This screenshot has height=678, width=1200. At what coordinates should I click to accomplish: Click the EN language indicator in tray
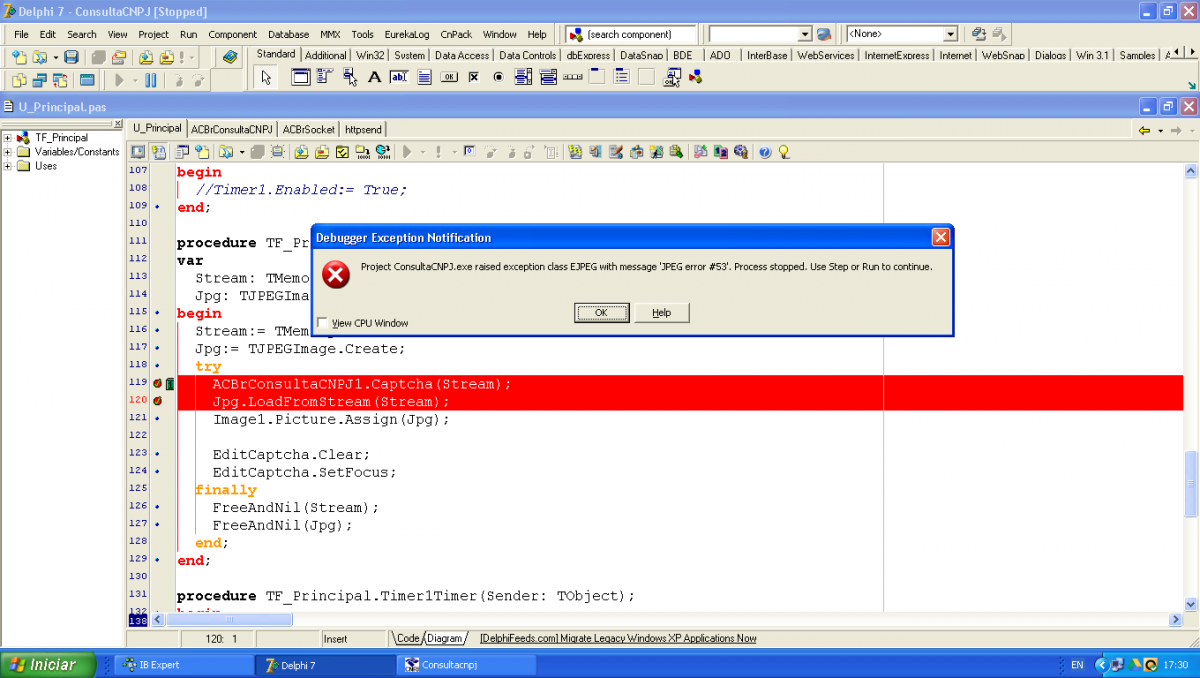pyautogui.click(x=1077, y=664)
